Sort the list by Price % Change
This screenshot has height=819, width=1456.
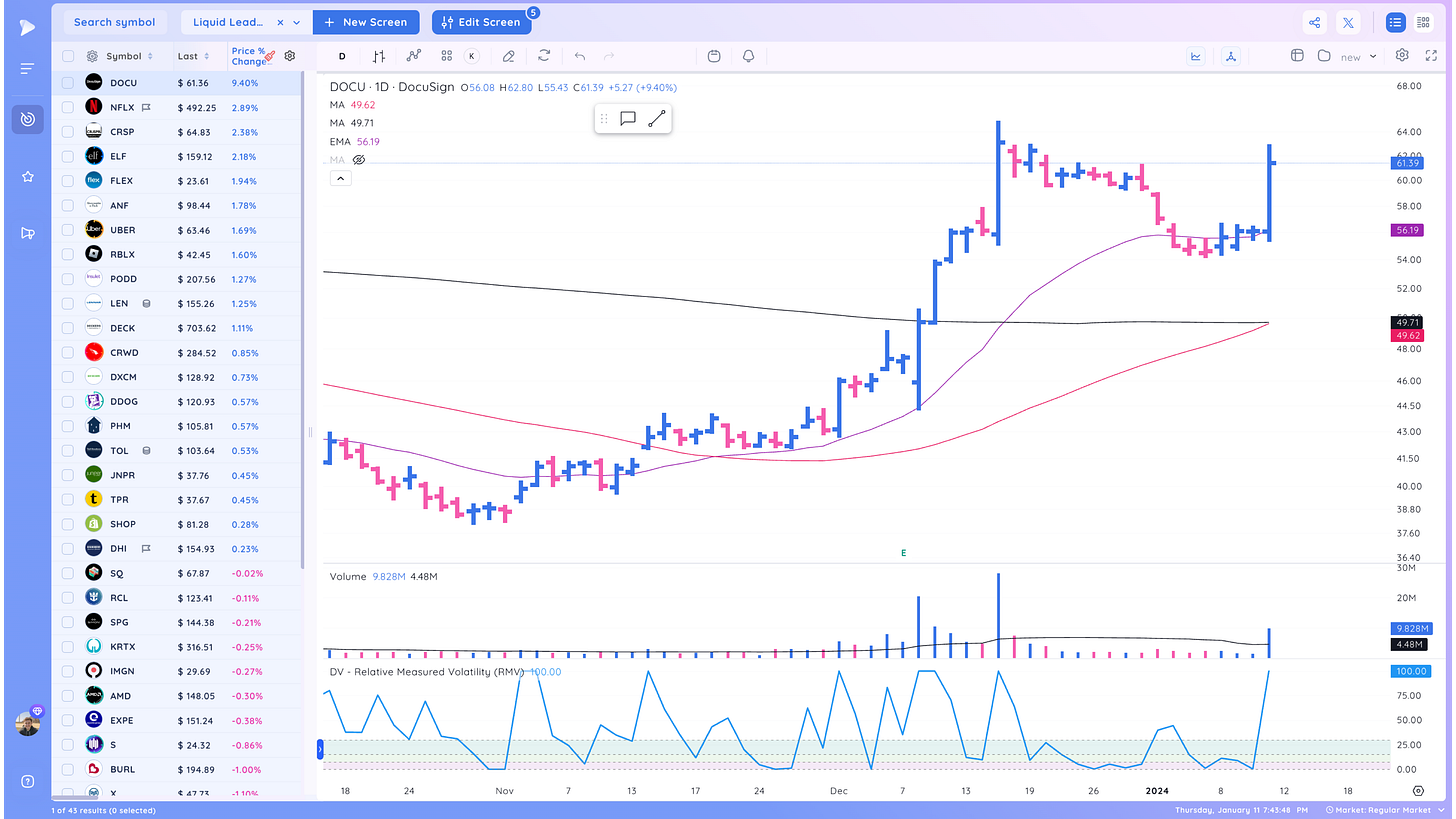(x=248, y=56)
